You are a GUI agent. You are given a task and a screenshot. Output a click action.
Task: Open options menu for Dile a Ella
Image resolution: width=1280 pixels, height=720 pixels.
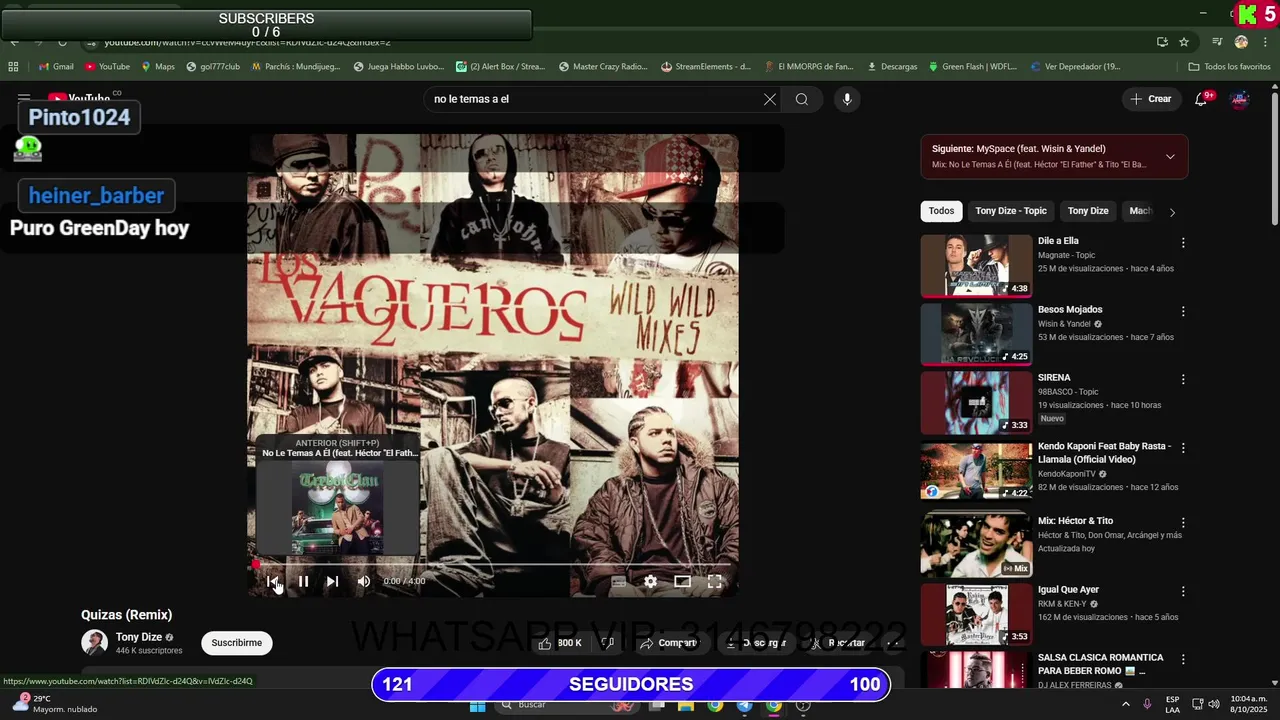1183,243
